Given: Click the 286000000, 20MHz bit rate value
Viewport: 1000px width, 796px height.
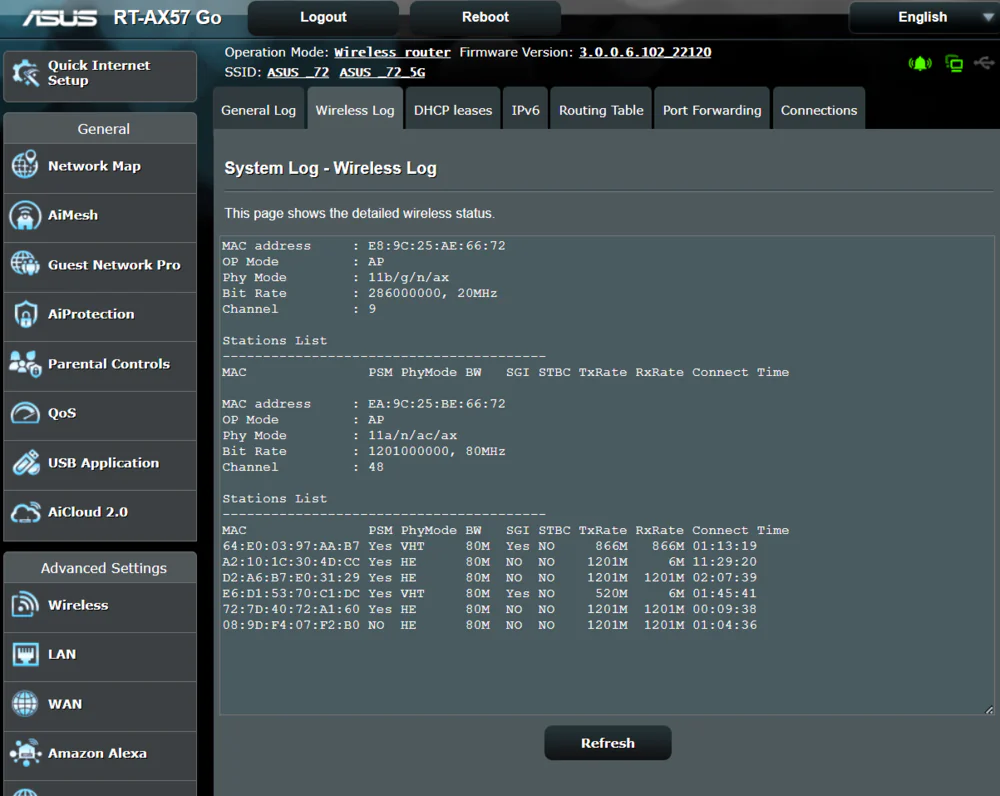Looking at the screenshot, I should 432,293.
